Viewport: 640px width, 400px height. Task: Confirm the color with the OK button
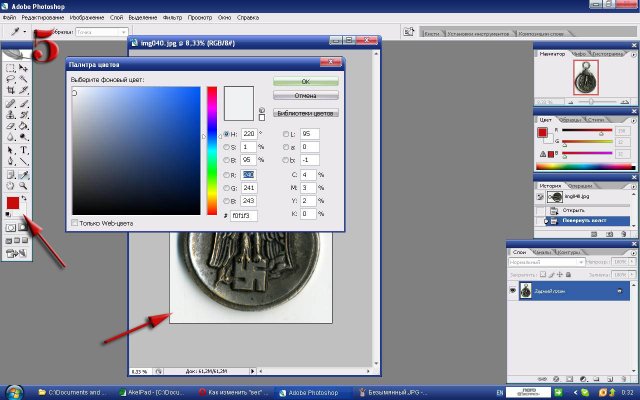coord(305,82)
